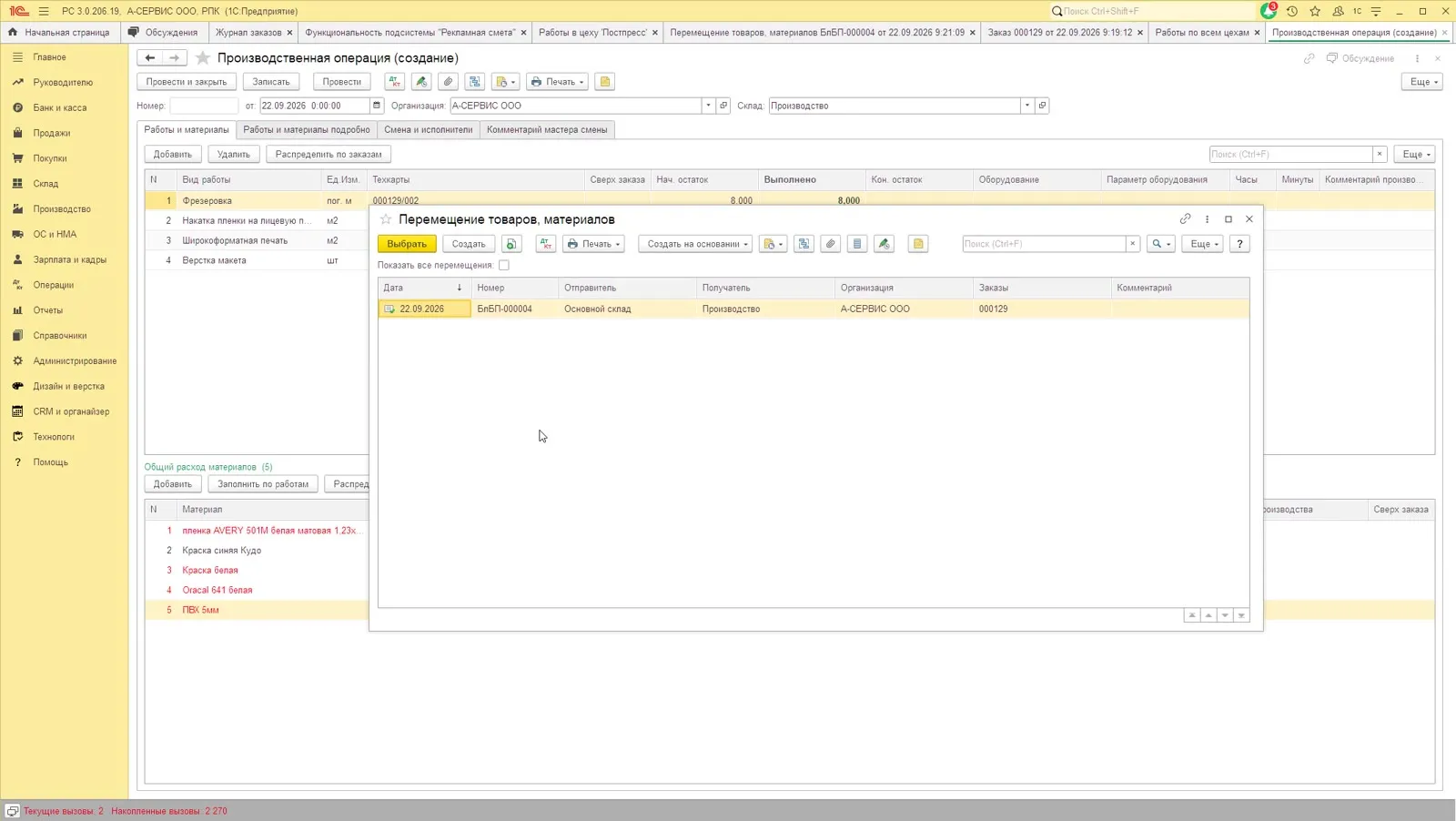Expand the Склад dropdown arrow

1026,106
